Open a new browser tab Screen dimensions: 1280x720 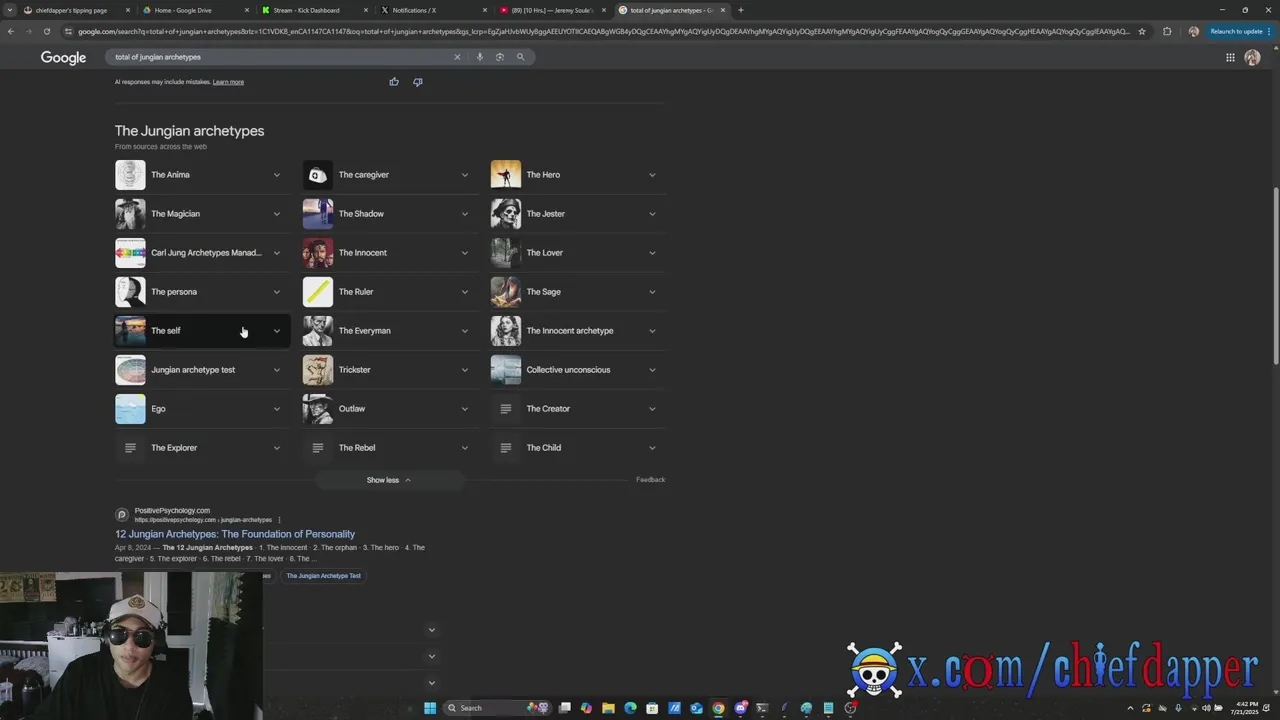point(741,10)
